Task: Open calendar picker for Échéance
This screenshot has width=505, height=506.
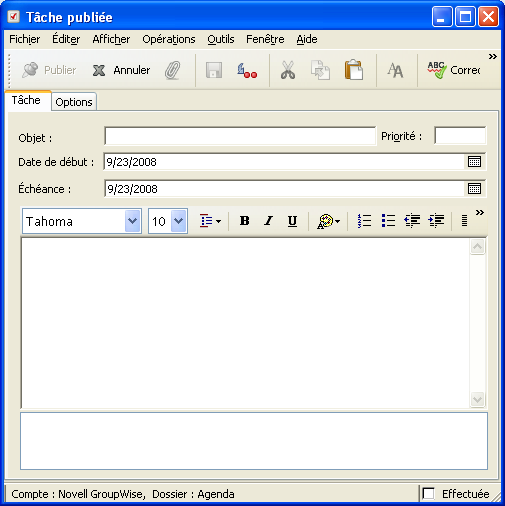Action: pyautogui.click(x=474, y=189)
